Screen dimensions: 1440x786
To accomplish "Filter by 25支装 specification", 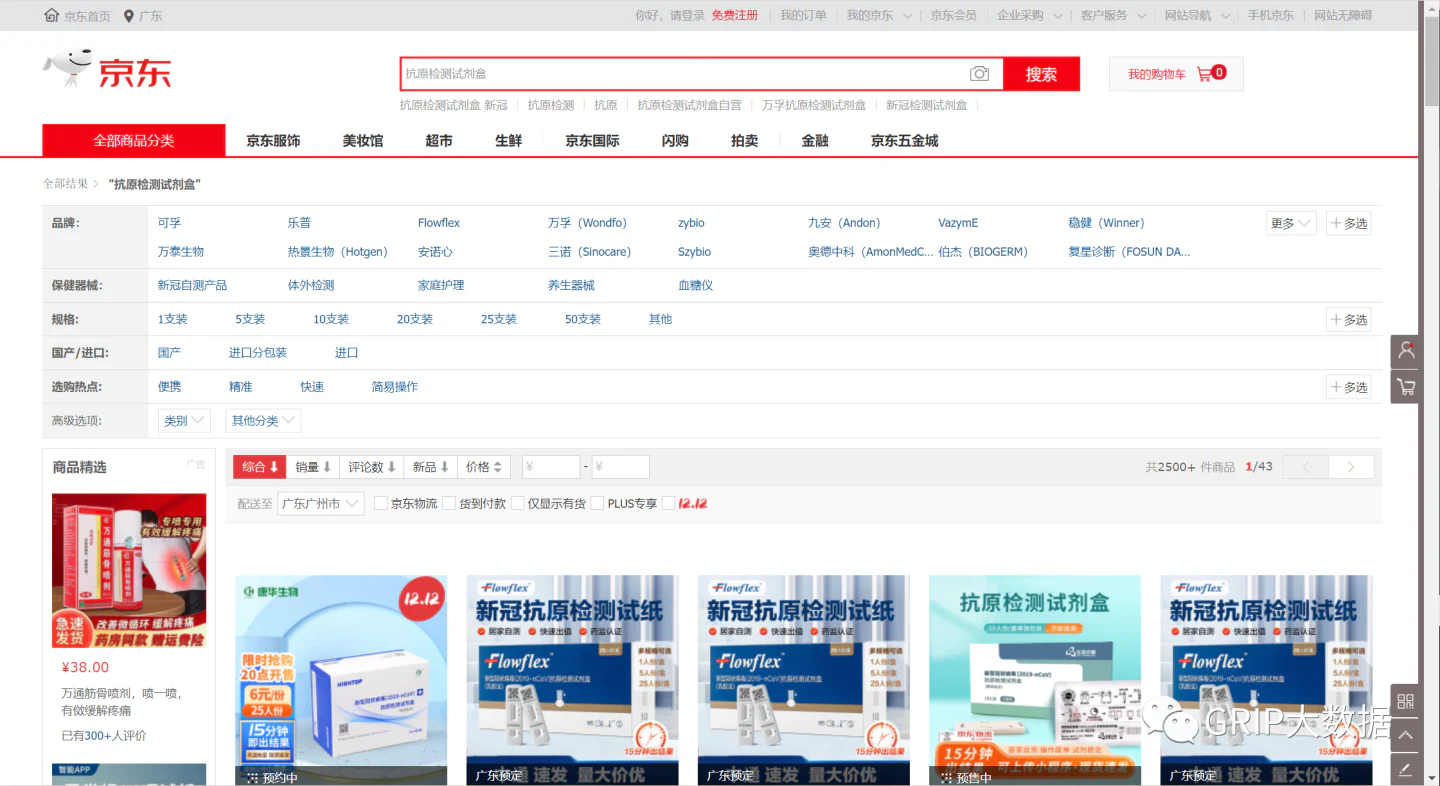I will (x=499, y=319).
